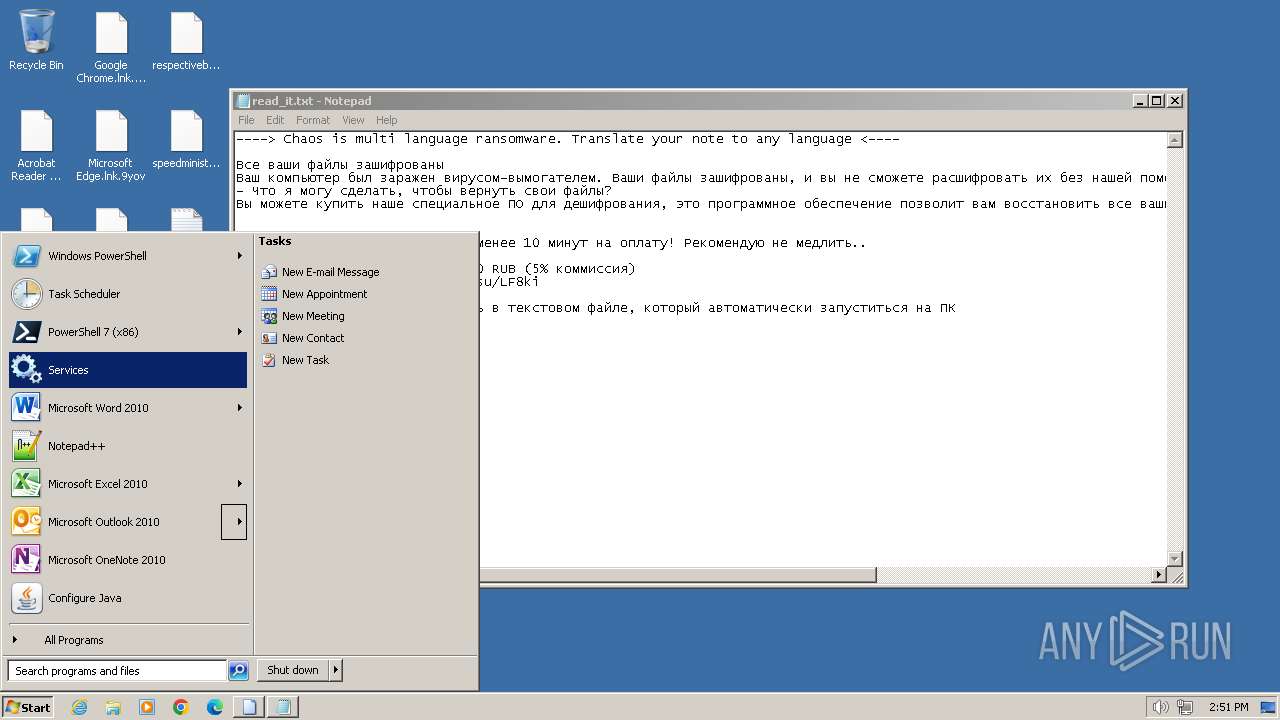Screen dimensions: 1280x720
Task: Launch Microsoft OneNote 2010
Action: coord(128,560)
